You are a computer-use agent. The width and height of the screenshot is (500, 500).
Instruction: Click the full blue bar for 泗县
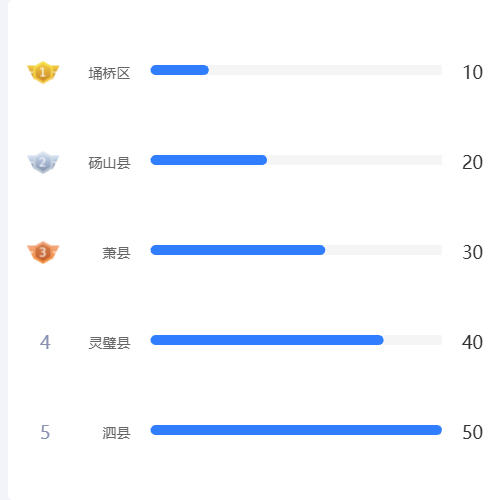coord(296,430)
